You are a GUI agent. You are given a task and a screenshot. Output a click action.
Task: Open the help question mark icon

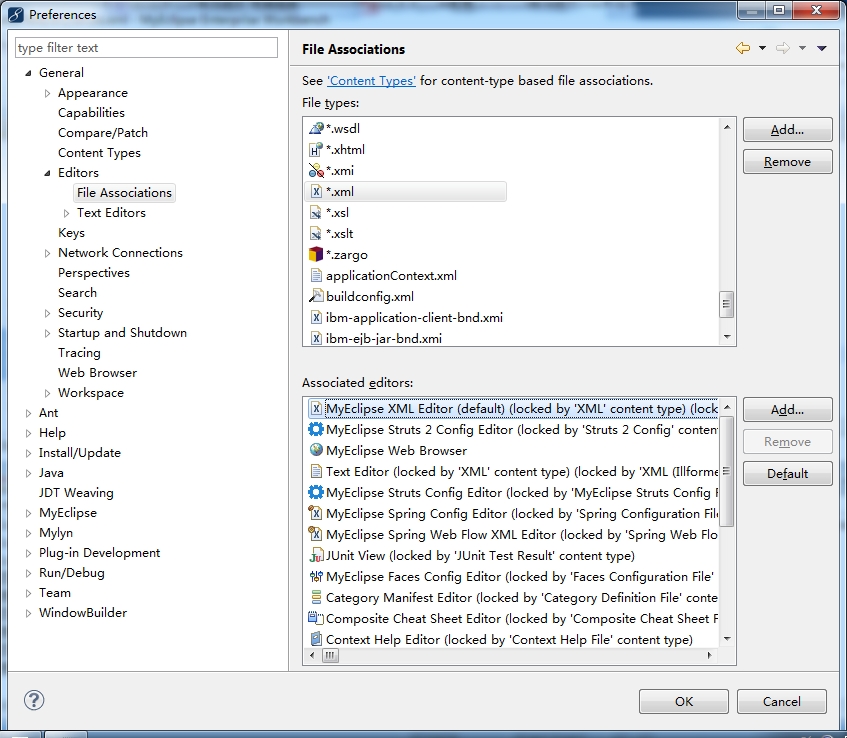click(x=34, y=701)
